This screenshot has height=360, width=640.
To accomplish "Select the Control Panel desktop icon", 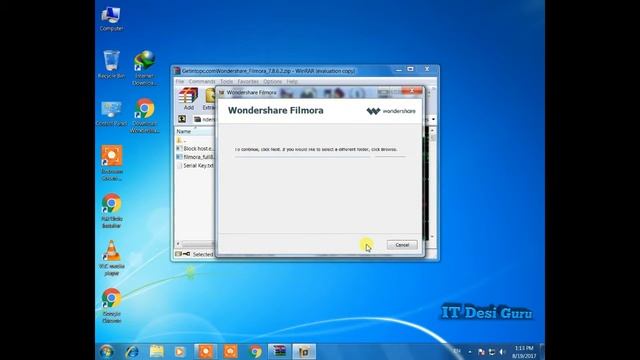I will 111,114.
